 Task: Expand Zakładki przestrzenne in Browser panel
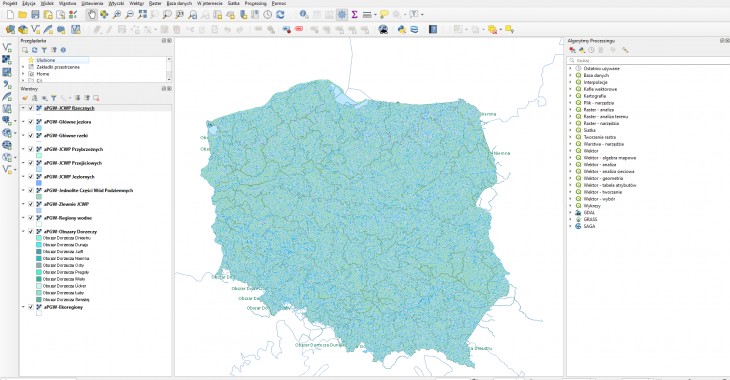coord(23,67)
